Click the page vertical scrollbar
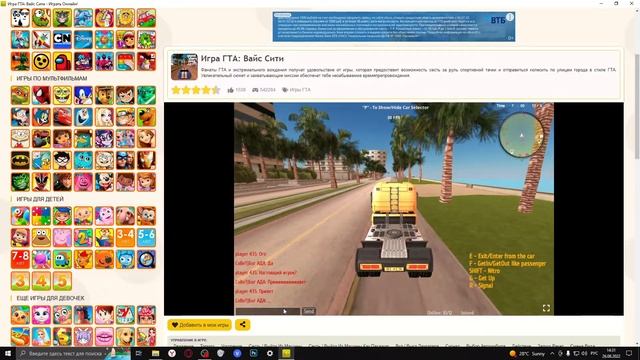This screenshot has height=360, width=640. 637,107
